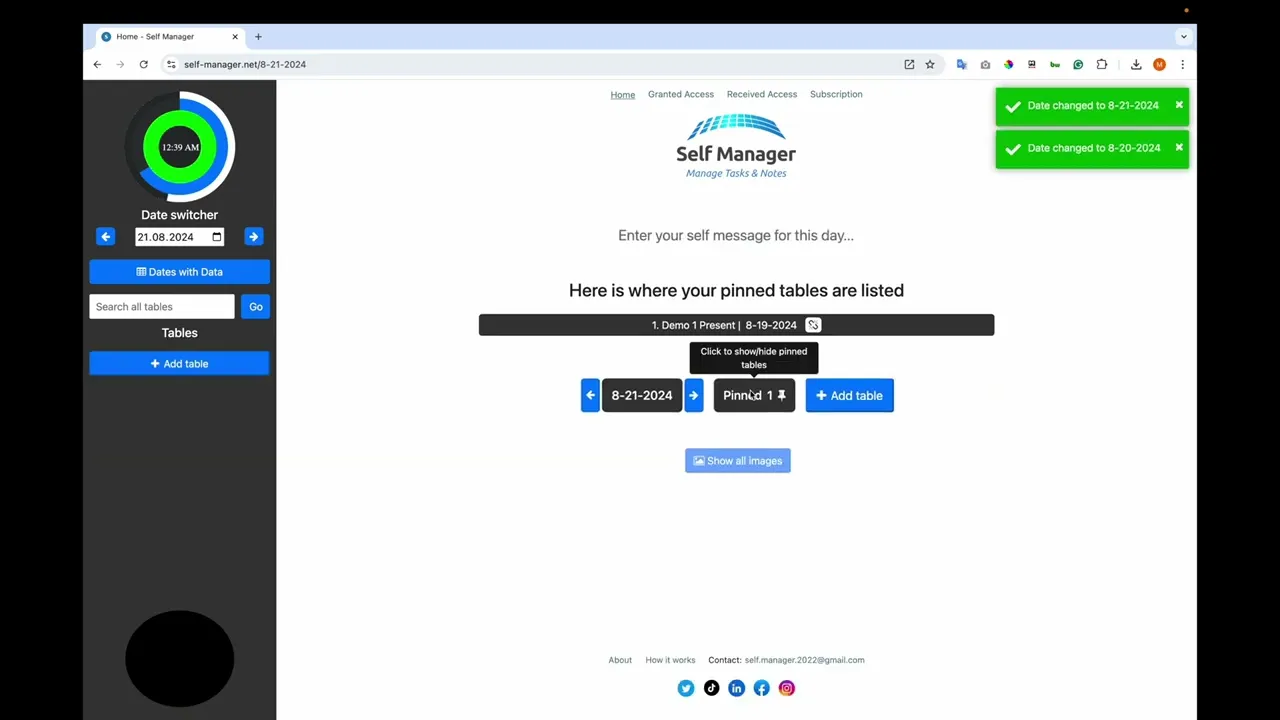Show all images
This screenshot has height=720, width=1280.
[738, 461]
